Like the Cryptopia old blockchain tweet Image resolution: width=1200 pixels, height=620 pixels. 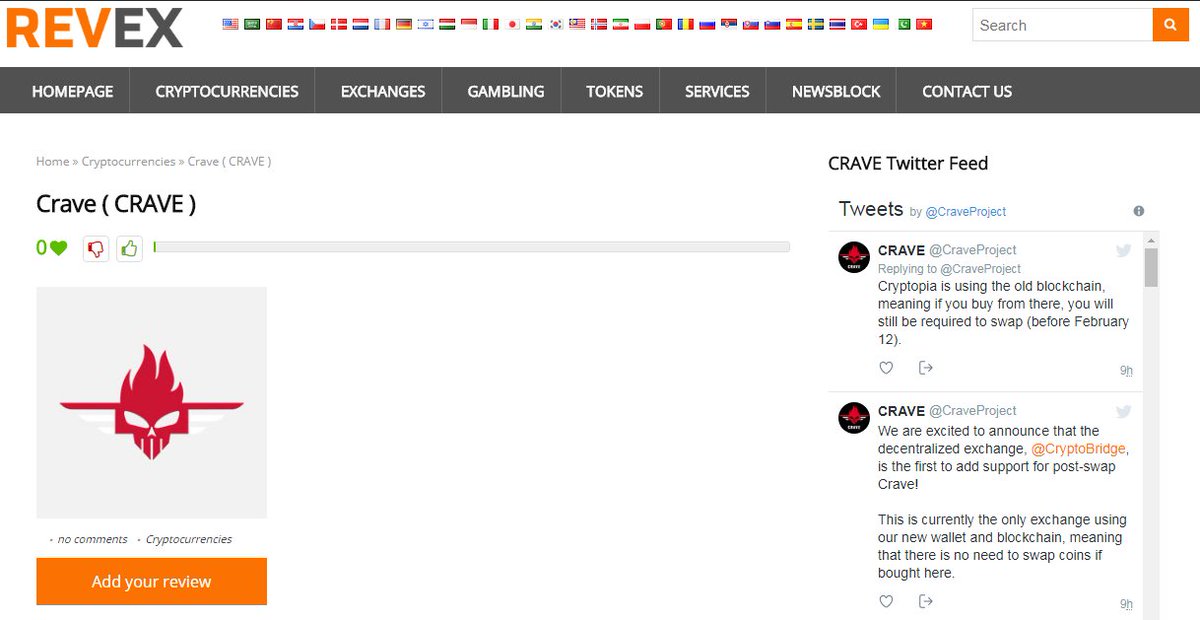(886, 368)
